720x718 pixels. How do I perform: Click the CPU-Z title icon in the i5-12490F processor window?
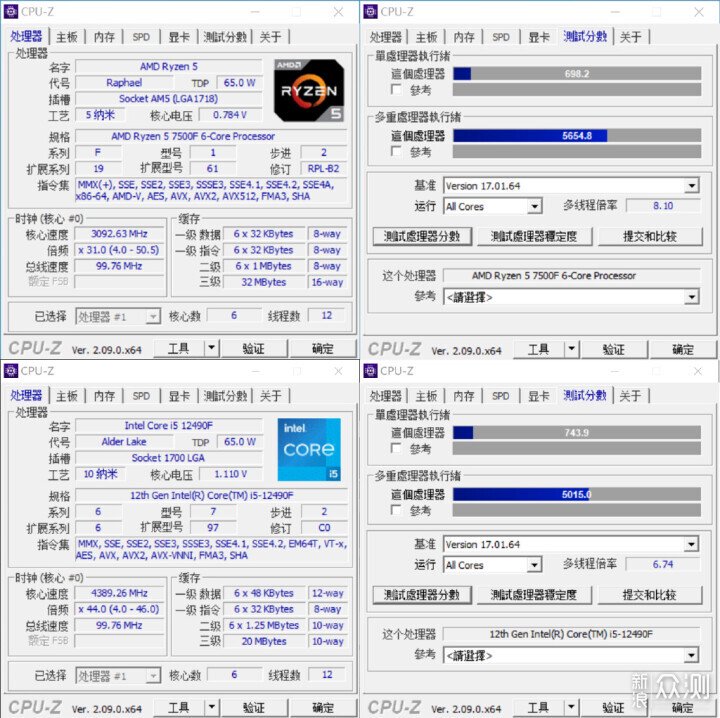click(x=11, y=370)
